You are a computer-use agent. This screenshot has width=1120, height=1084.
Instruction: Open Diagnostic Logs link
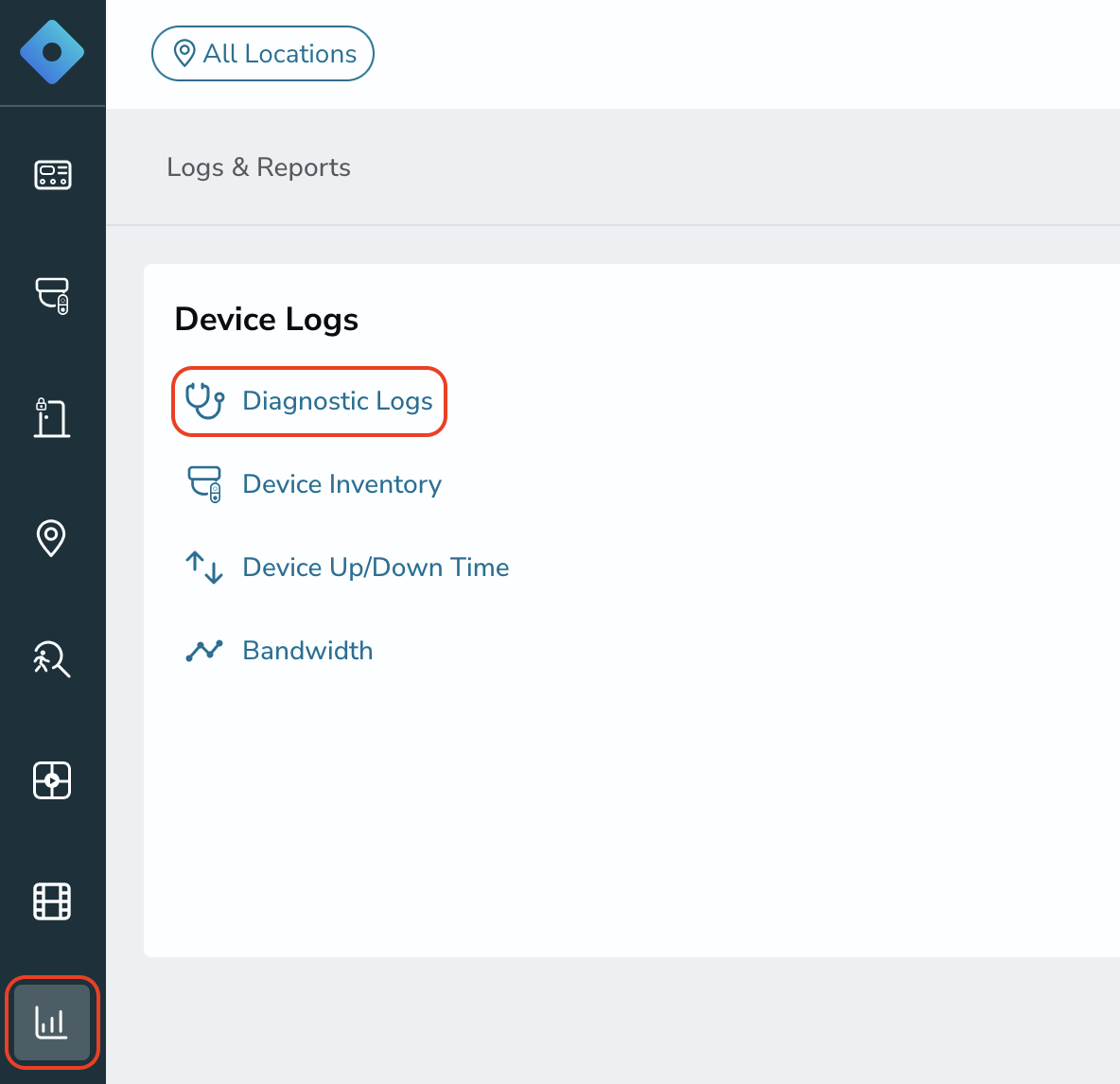tap(337, 401)
